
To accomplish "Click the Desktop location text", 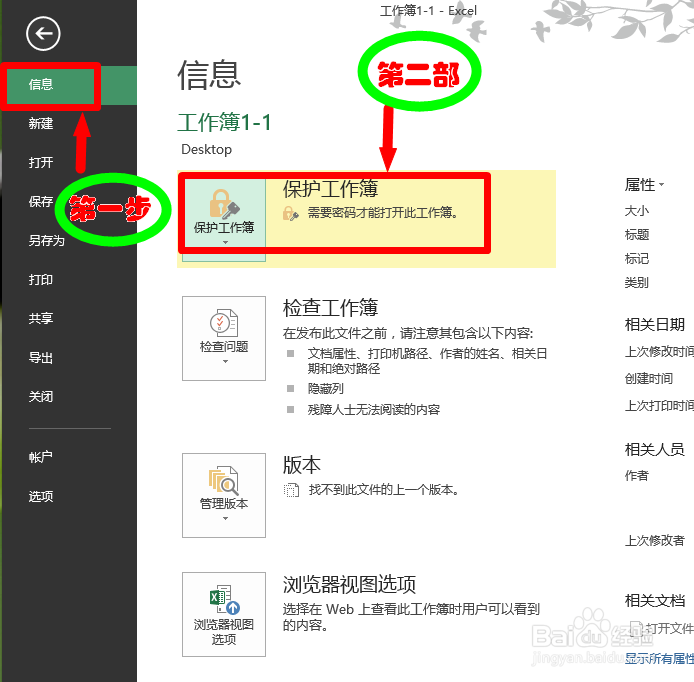I will click(x=206, y=150).
